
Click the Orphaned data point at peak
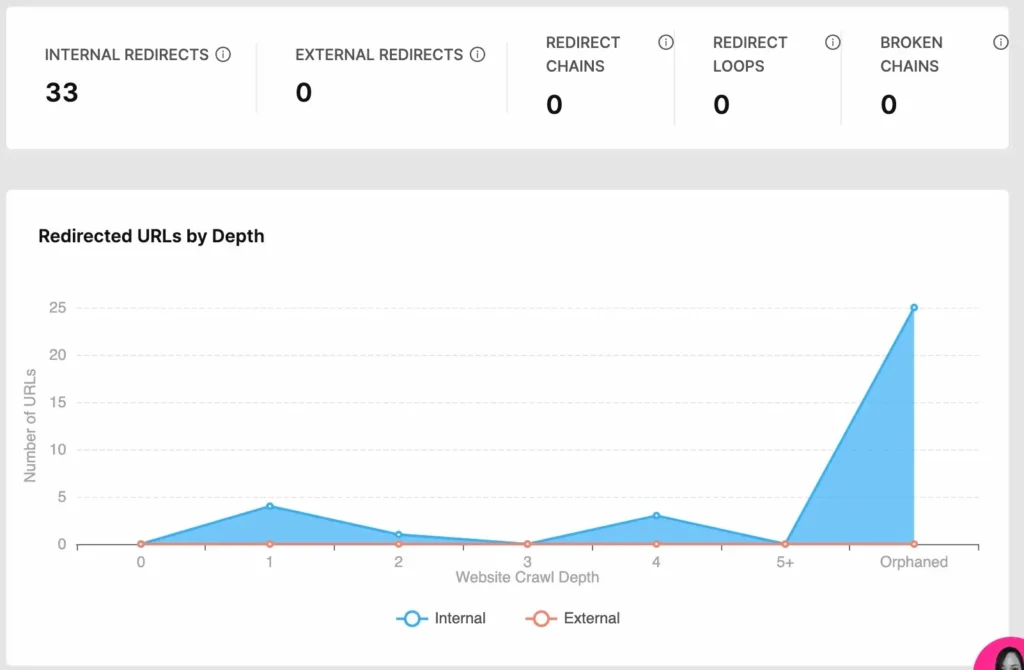[x=914, y=308]
